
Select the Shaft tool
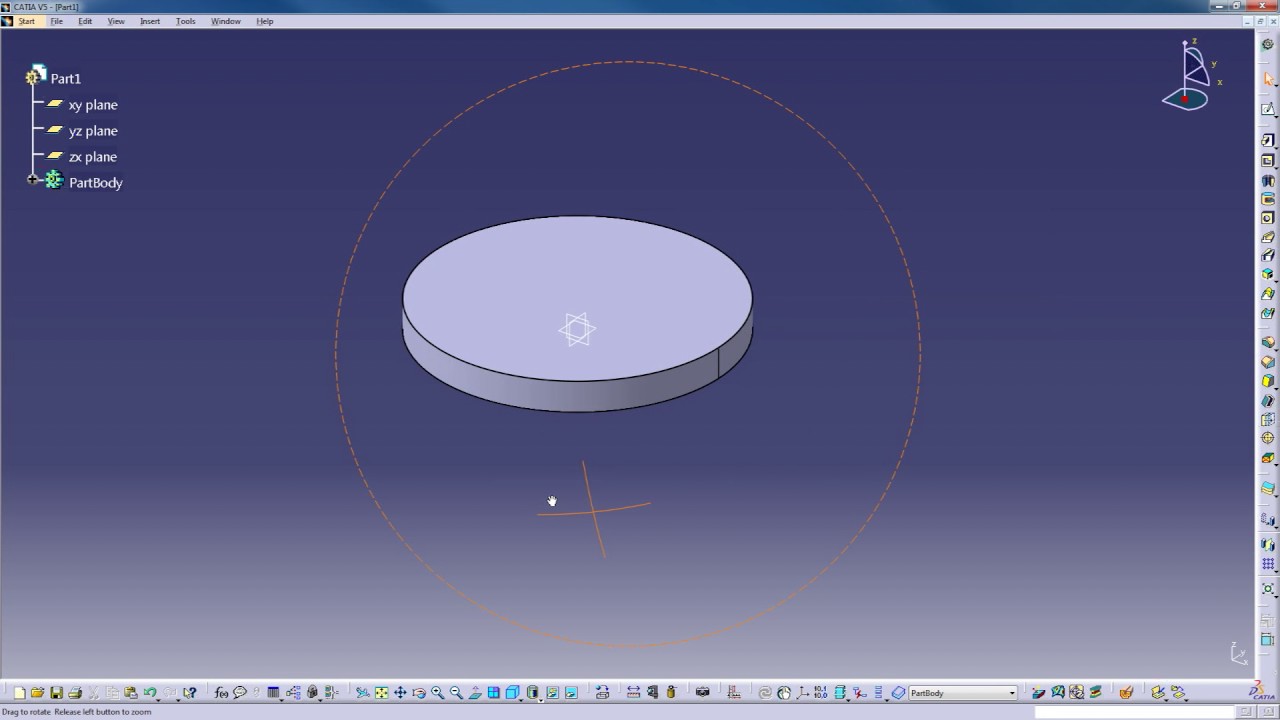tap(1267, 180)
